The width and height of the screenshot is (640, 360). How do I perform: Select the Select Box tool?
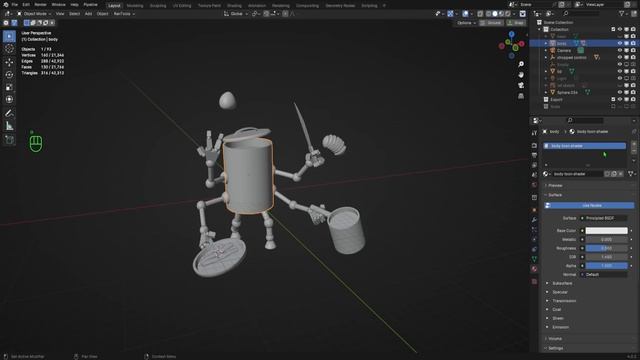(9, 36)
